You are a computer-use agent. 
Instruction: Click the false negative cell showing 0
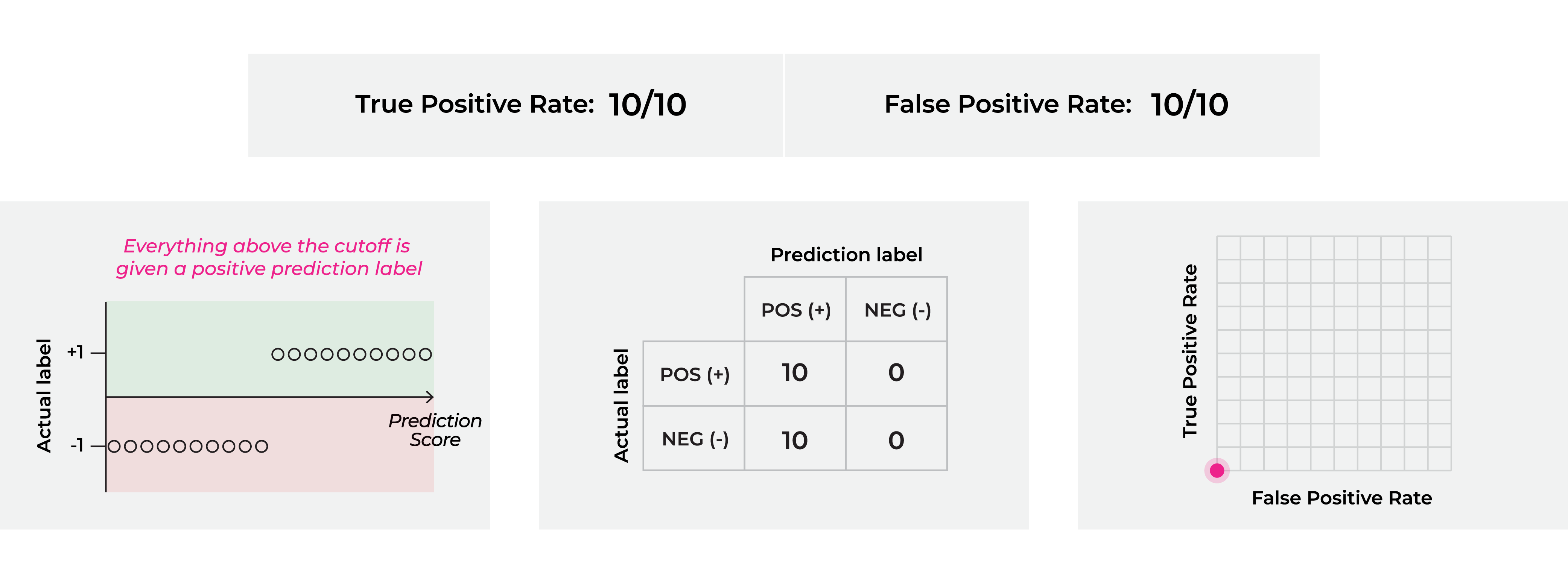coord(897,373)
